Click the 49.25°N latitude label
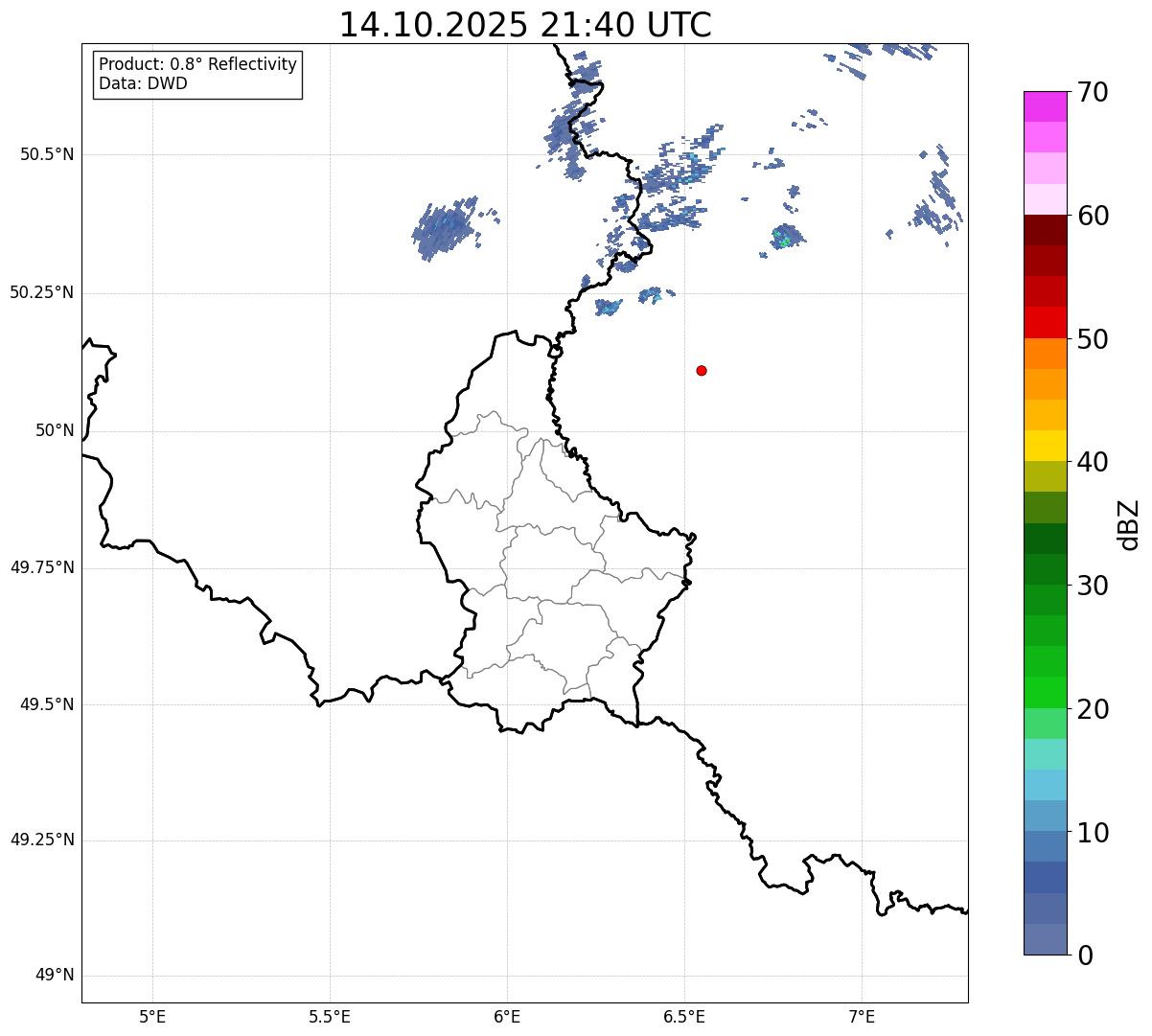Image resolution: width=1152 pixels, height=1036 pixels. (41, 840)
